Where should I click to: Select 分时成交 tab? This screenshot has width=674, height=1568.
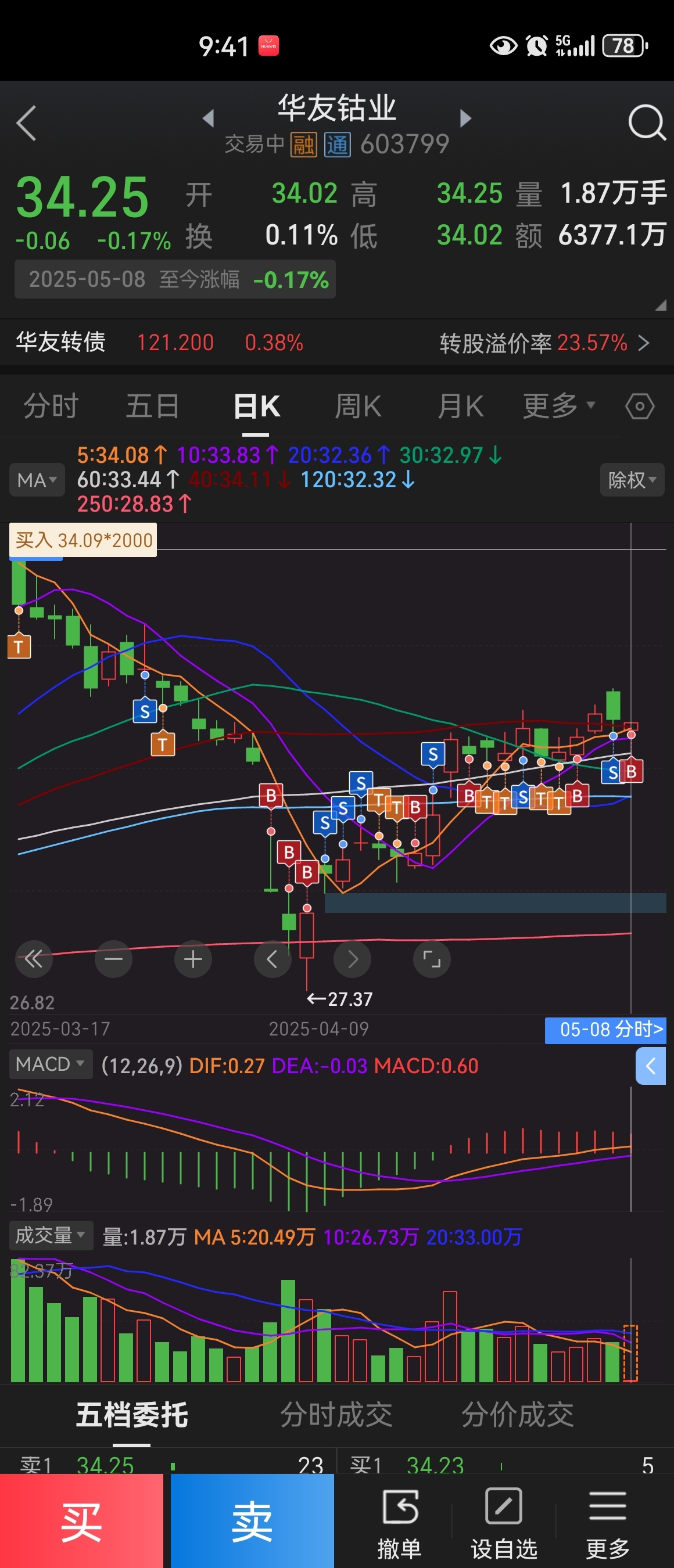(x=336, y=1415)
